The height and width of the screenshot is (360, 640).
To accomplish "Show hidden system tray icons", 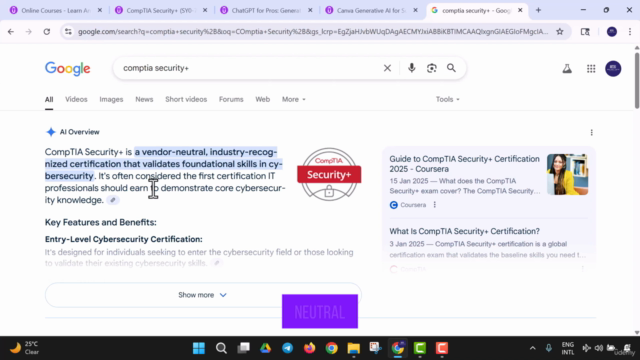I will (532, 348).
